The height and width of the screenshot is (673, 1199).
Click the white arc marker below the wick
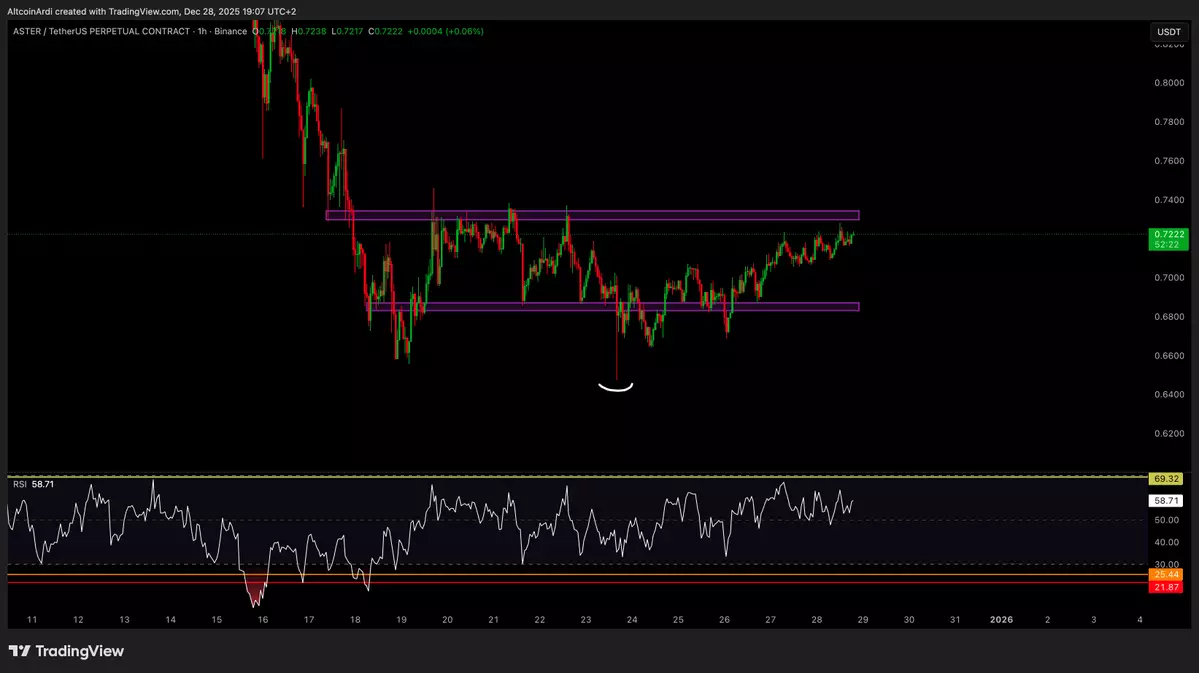pyautogui.click(x=616, y=386)
